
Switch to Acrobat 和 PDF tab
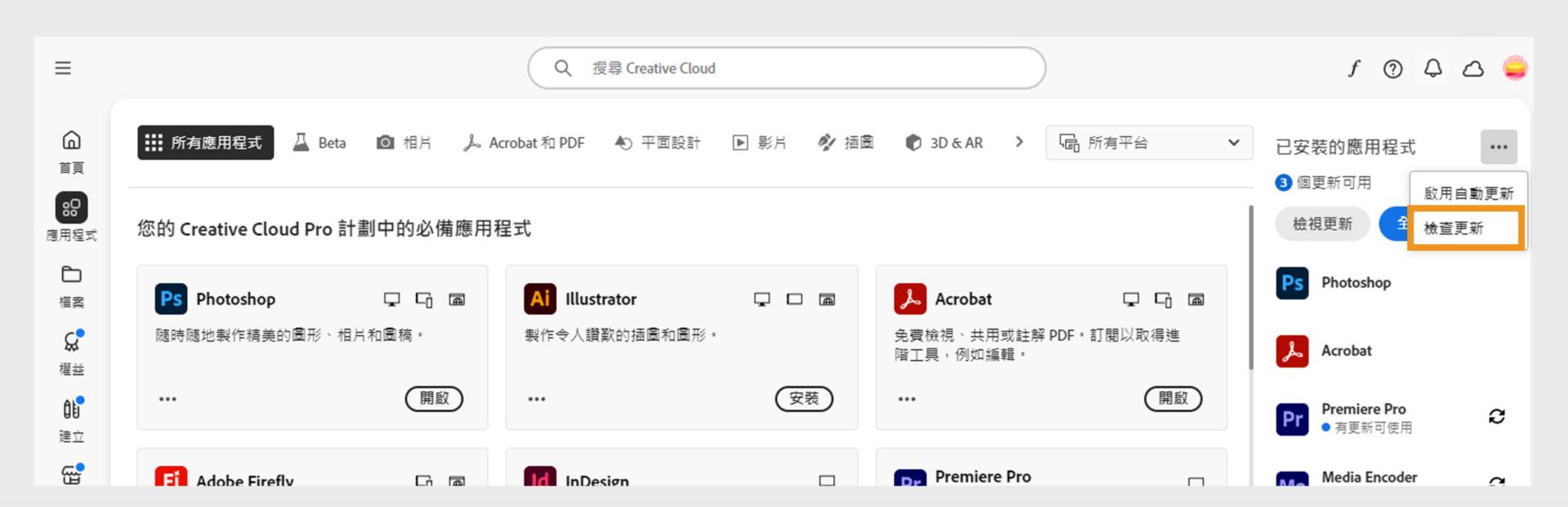click(x=524, y=143)
